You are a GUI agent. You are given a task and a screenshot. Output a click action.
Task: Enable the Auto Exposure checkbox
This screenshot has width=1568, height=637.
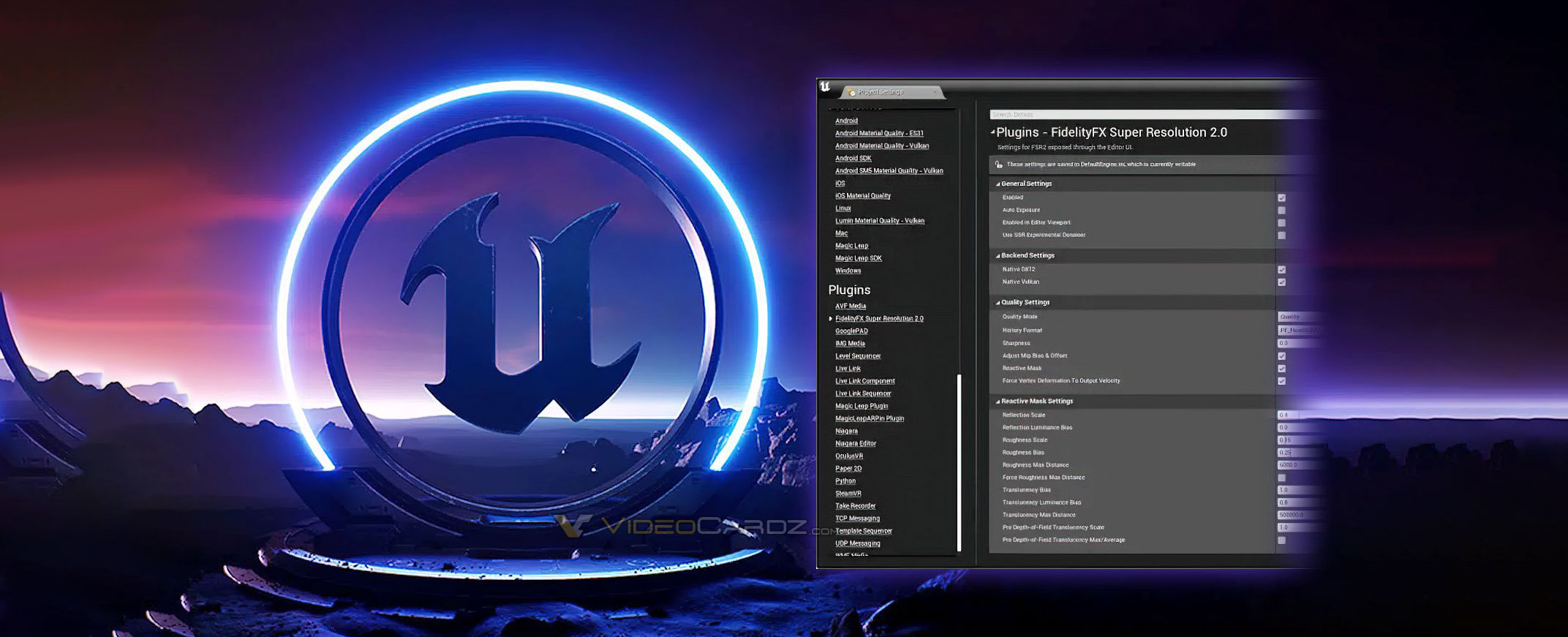(1281, 211)
